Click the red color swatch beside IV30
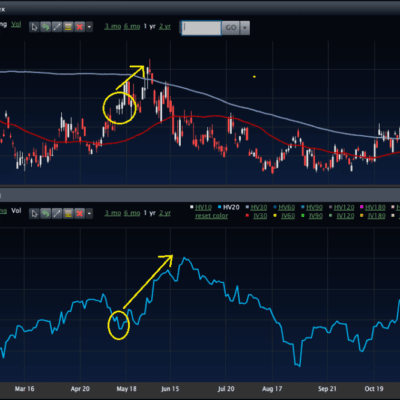The width and height of the screenshot is (400, 400). point(247,216)
